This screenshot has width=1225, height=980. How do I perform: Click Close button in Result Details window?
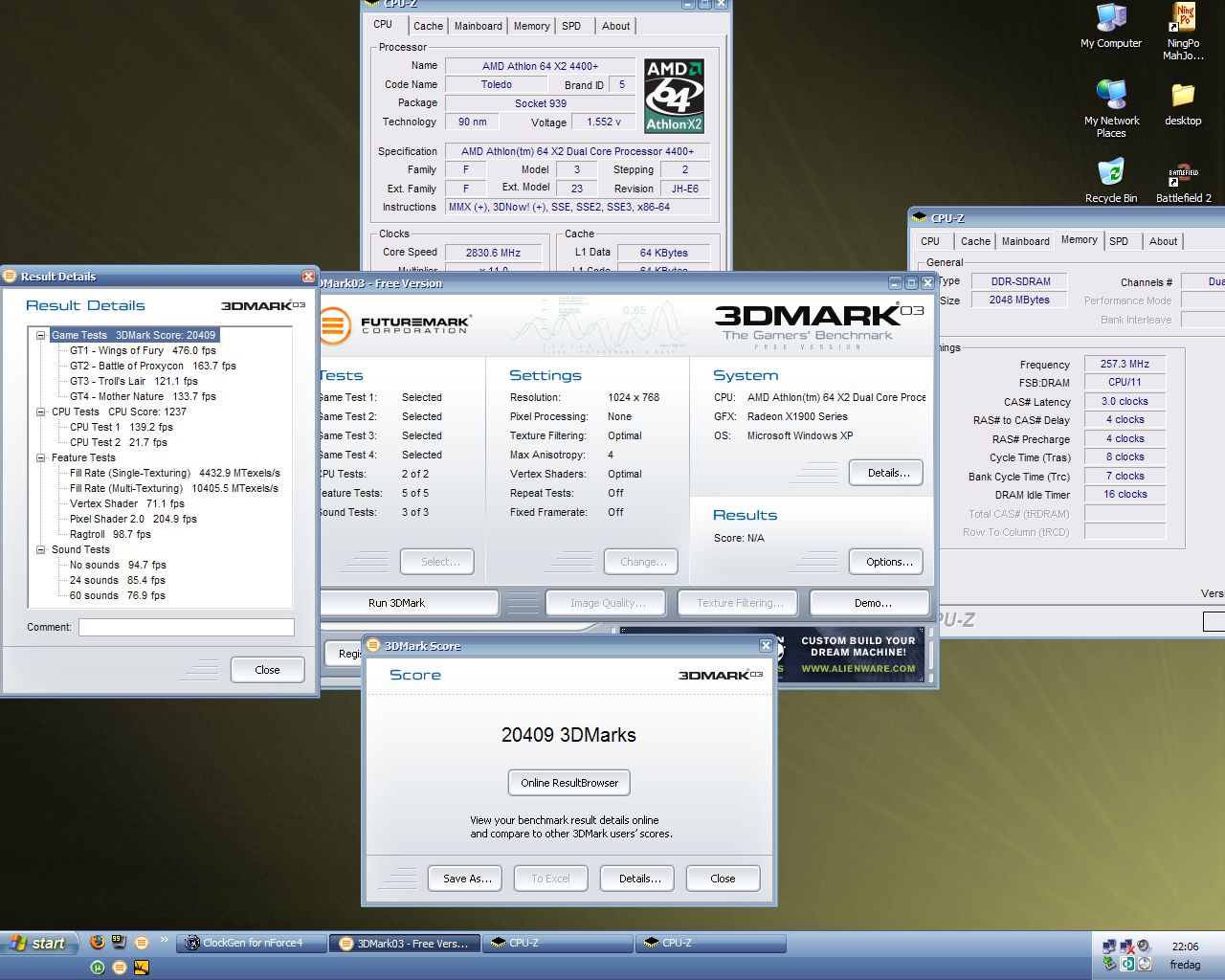point(267,670)
